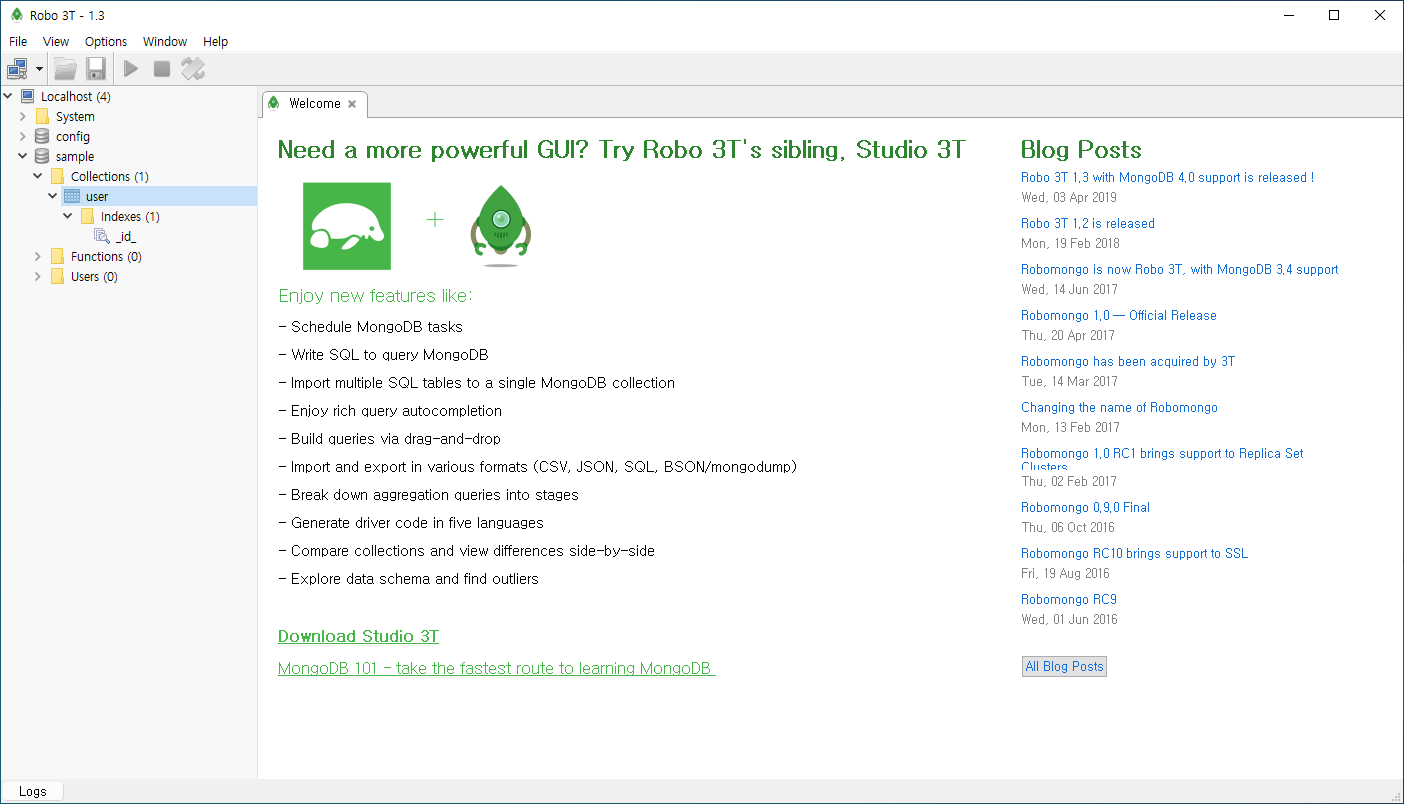1404x804 pixels.
Task: Open Robomongo has been acquired by 3T post
Action: tap(1128, 361)
